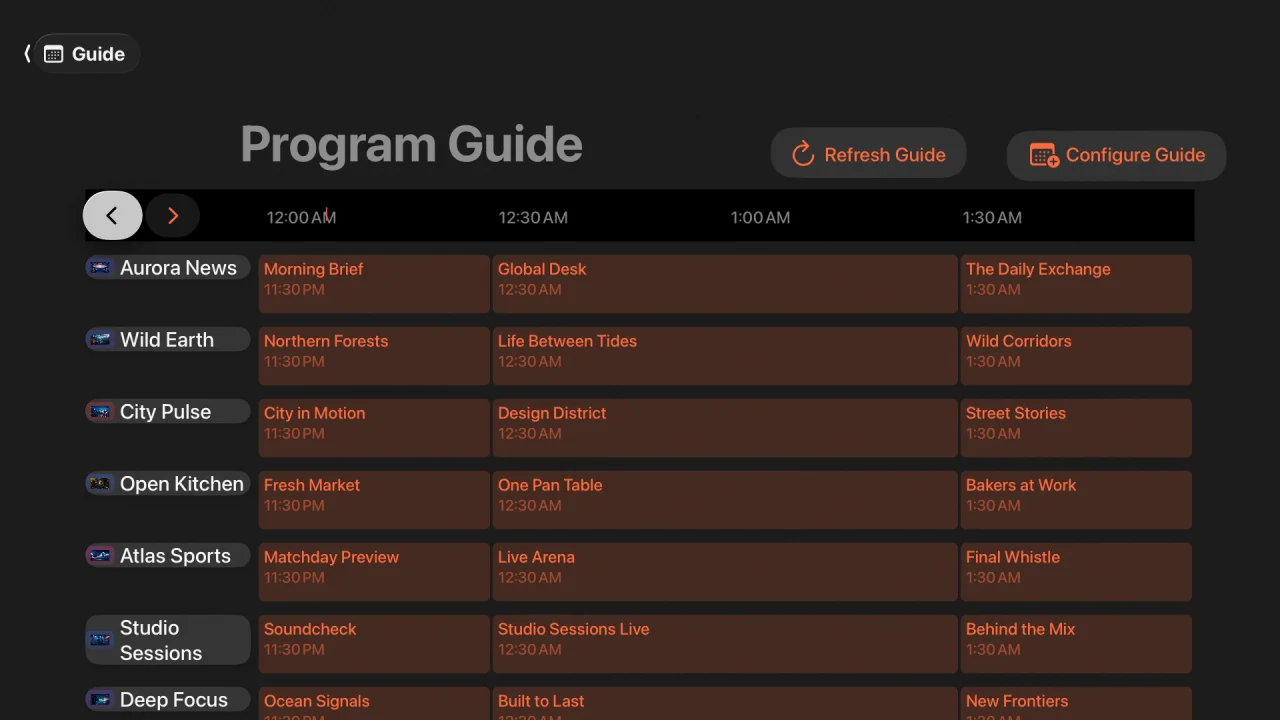Select the Open Kitchen channel name
Image resolution: width=1280 pixels, height=720 pixels.
pyautogui.click(x=182, y=484)
